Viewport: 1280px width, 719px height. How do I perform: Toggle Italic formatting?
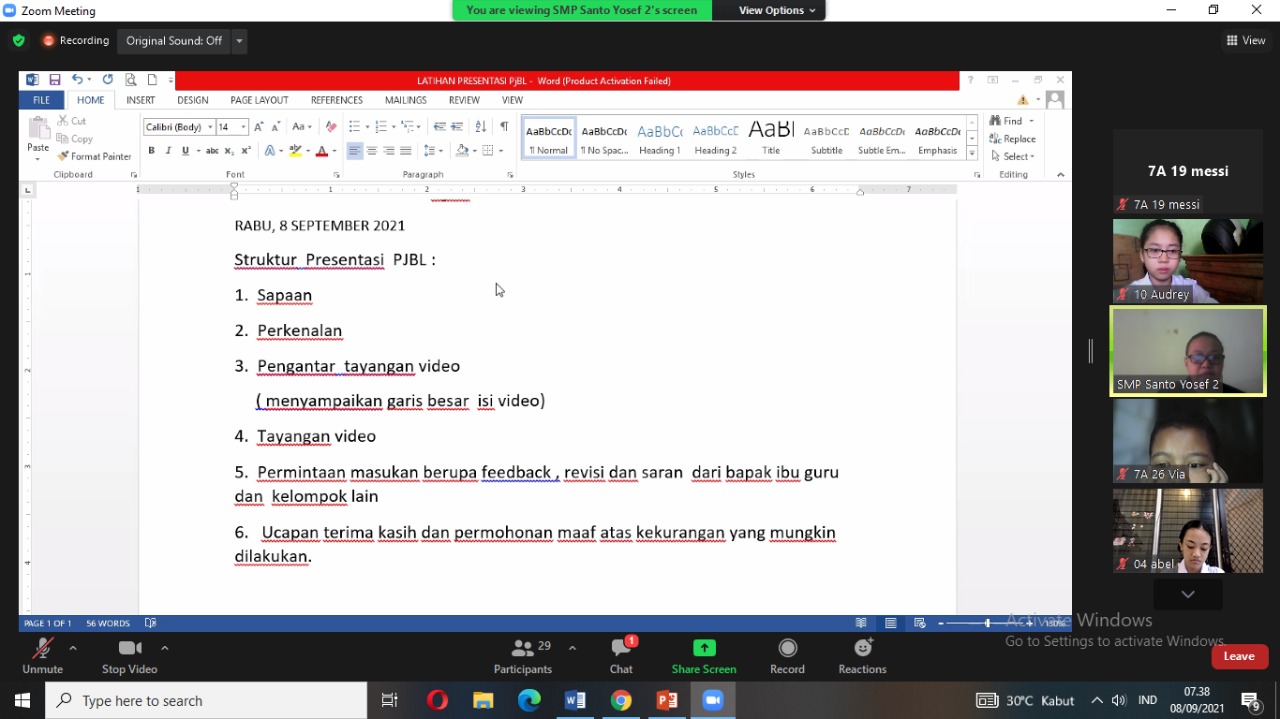(168, 151)
